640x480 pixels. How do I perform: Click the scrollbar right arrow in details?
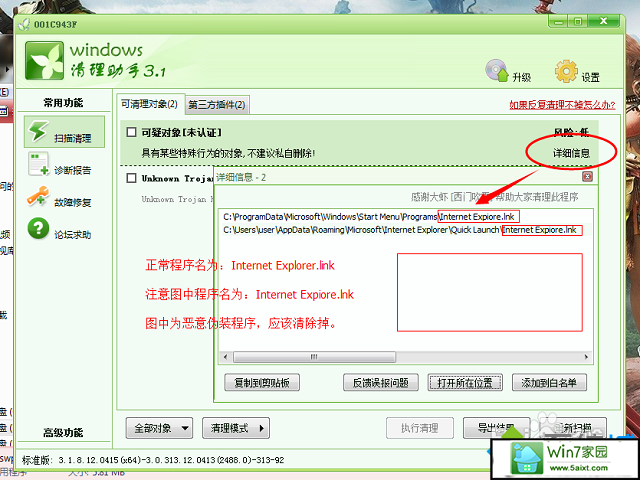tap(586, 357)
